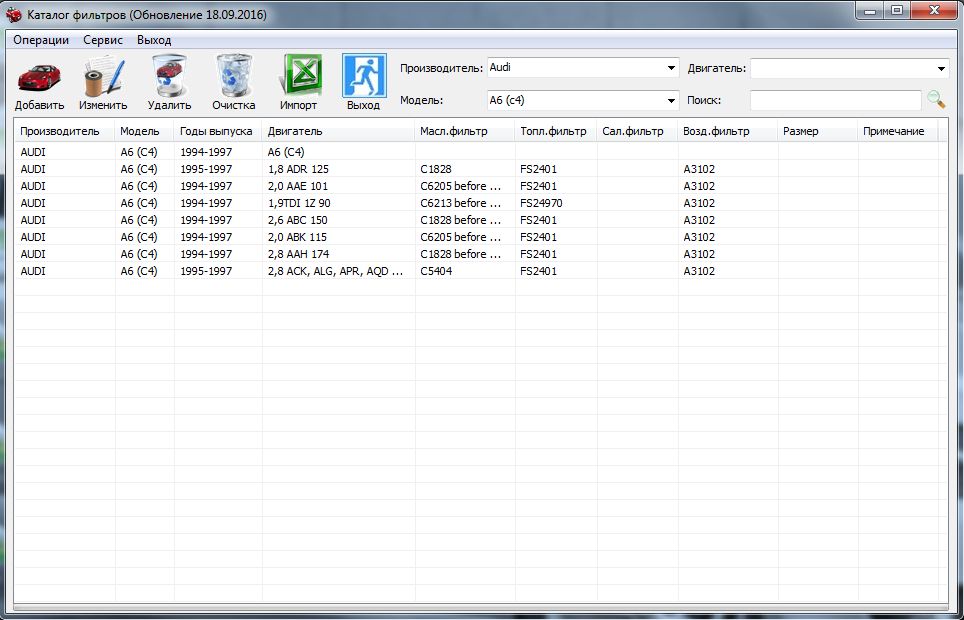Select the 1,8 ADR 125 engine row
The width and height of the screenshot is (964, 620).
coord(481,169)
